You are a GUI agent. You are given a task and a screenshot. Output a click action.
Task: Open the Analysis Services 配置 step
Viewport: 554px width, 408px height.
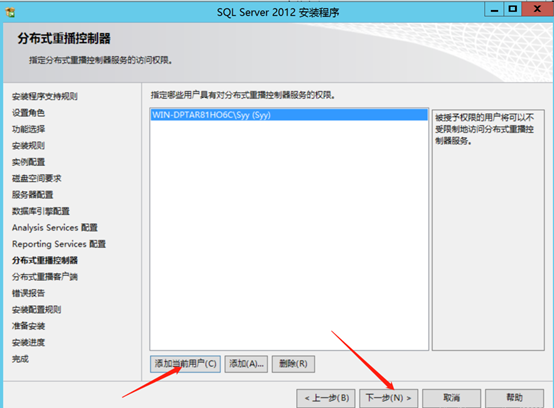(x=55, y=227)
